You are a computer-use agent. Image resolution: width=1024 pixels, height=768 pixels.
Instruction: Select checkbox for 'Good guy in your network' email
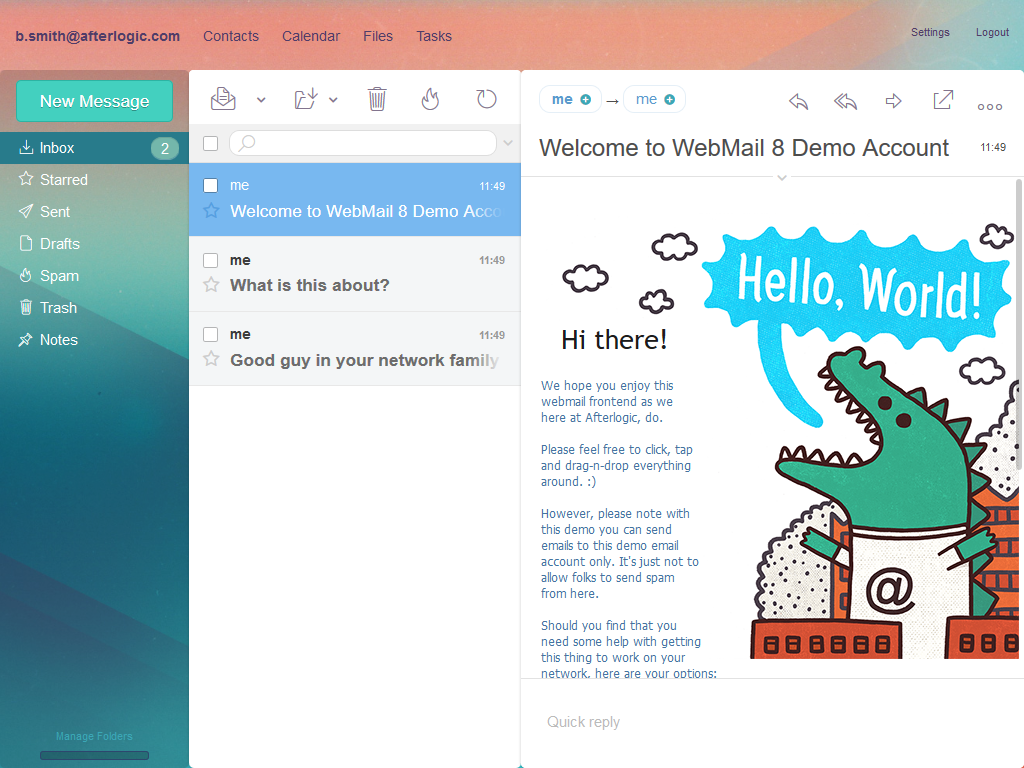210,334
